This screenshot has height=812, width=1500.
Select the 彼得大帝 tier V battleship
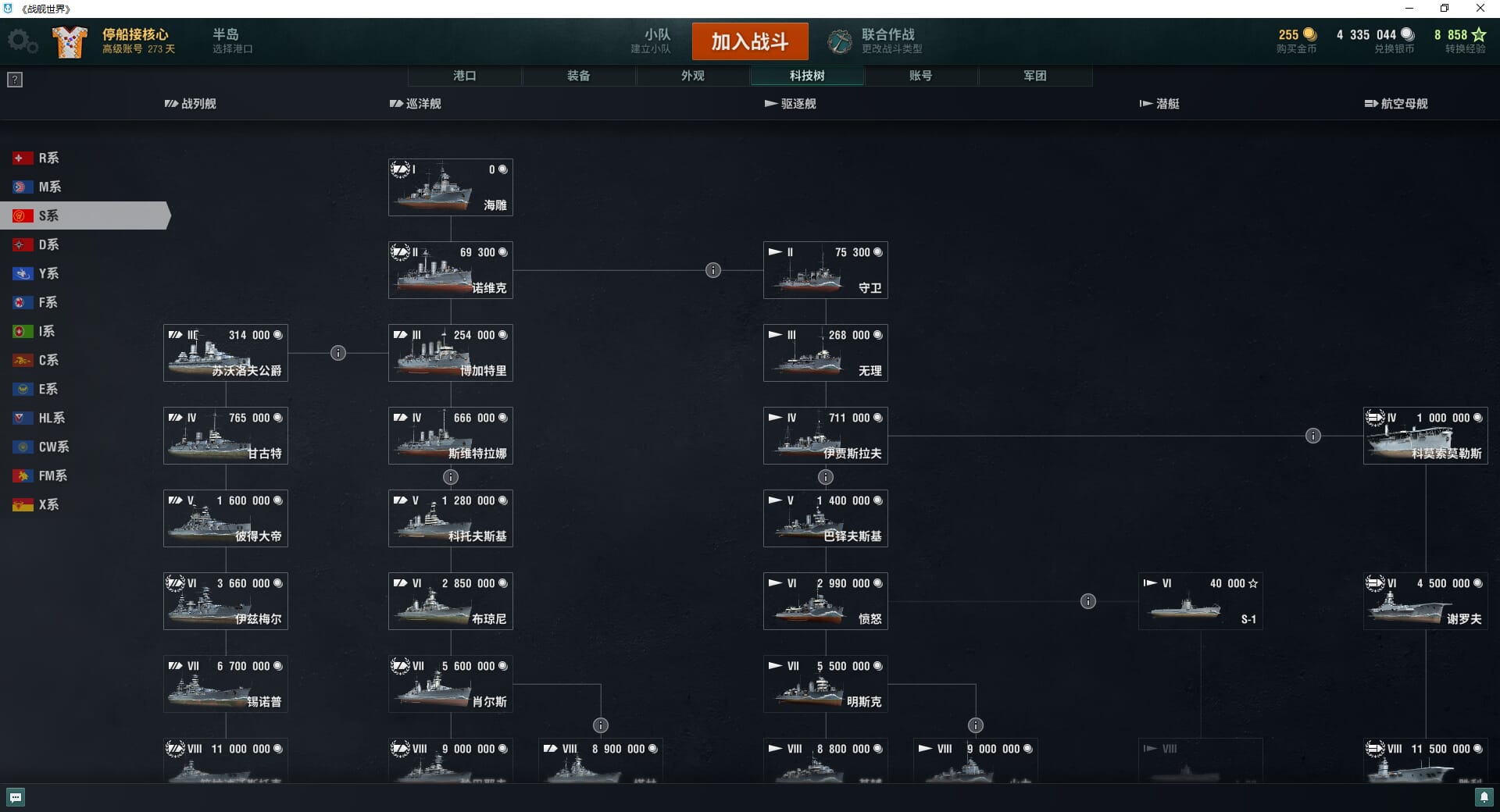click(x=226, y=518)
